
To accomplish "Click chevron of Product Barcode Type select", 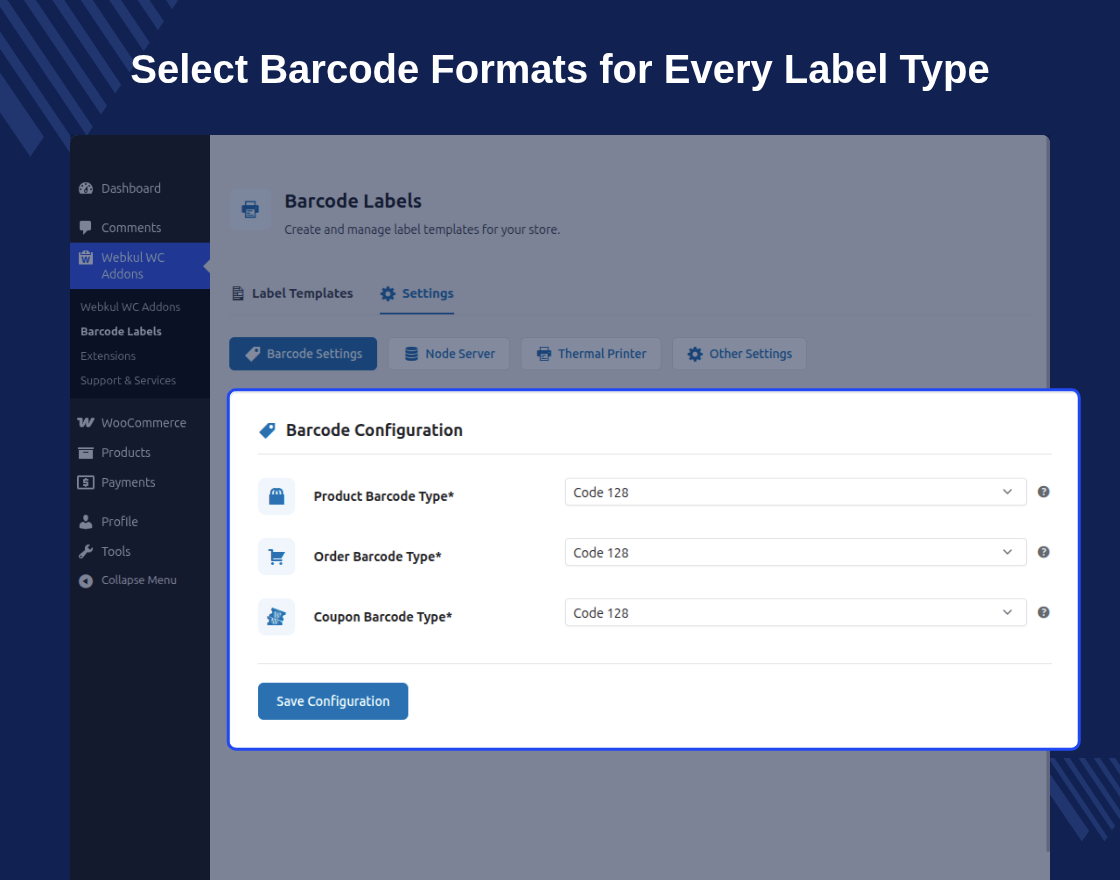I will [1007, 492].
